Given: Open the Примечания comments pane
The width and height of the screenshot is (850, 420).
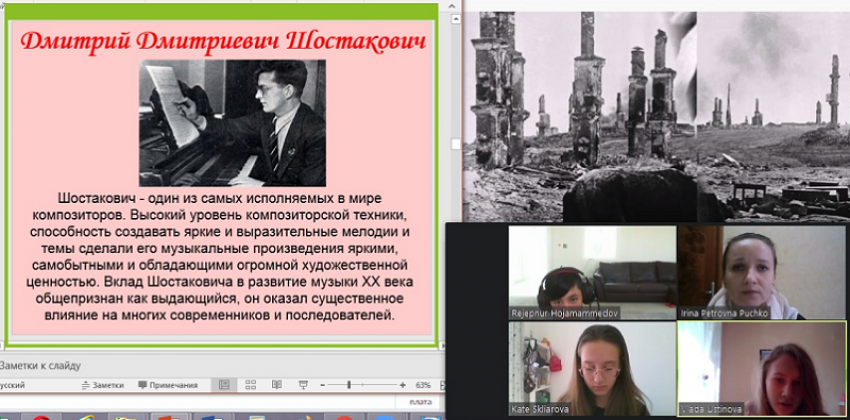Looking at the screenshot, I should click(x=167, y=385).
